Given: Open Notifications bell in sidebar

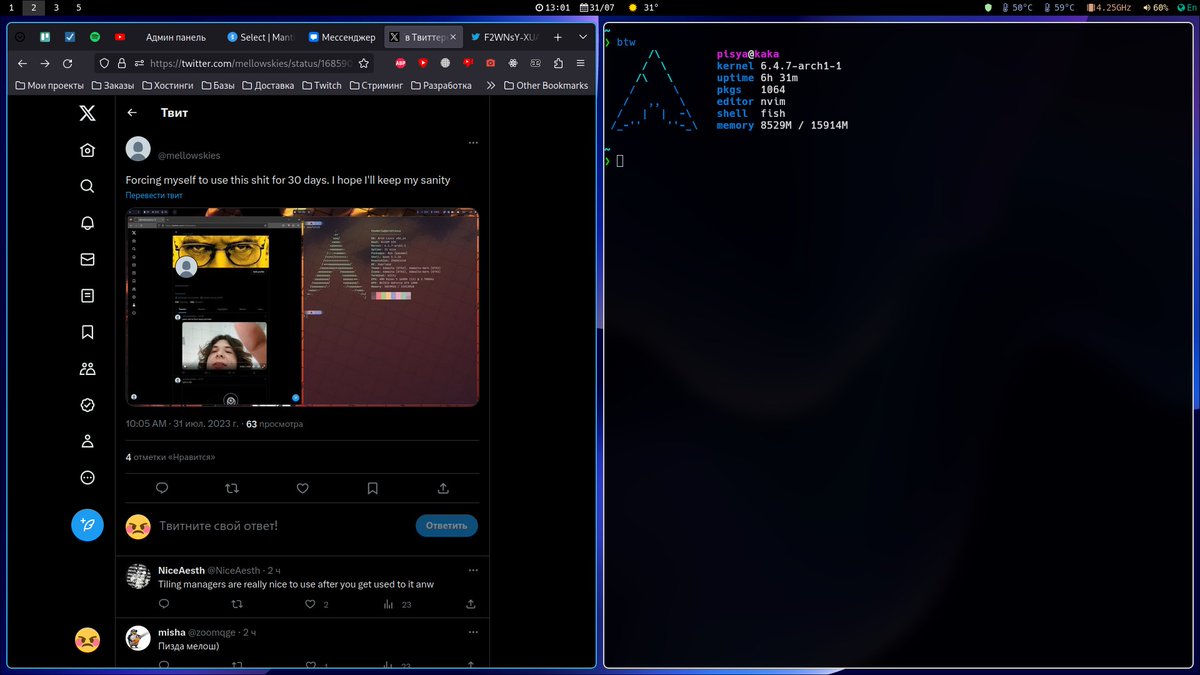Looking at the screenshot, I should 87,223.
